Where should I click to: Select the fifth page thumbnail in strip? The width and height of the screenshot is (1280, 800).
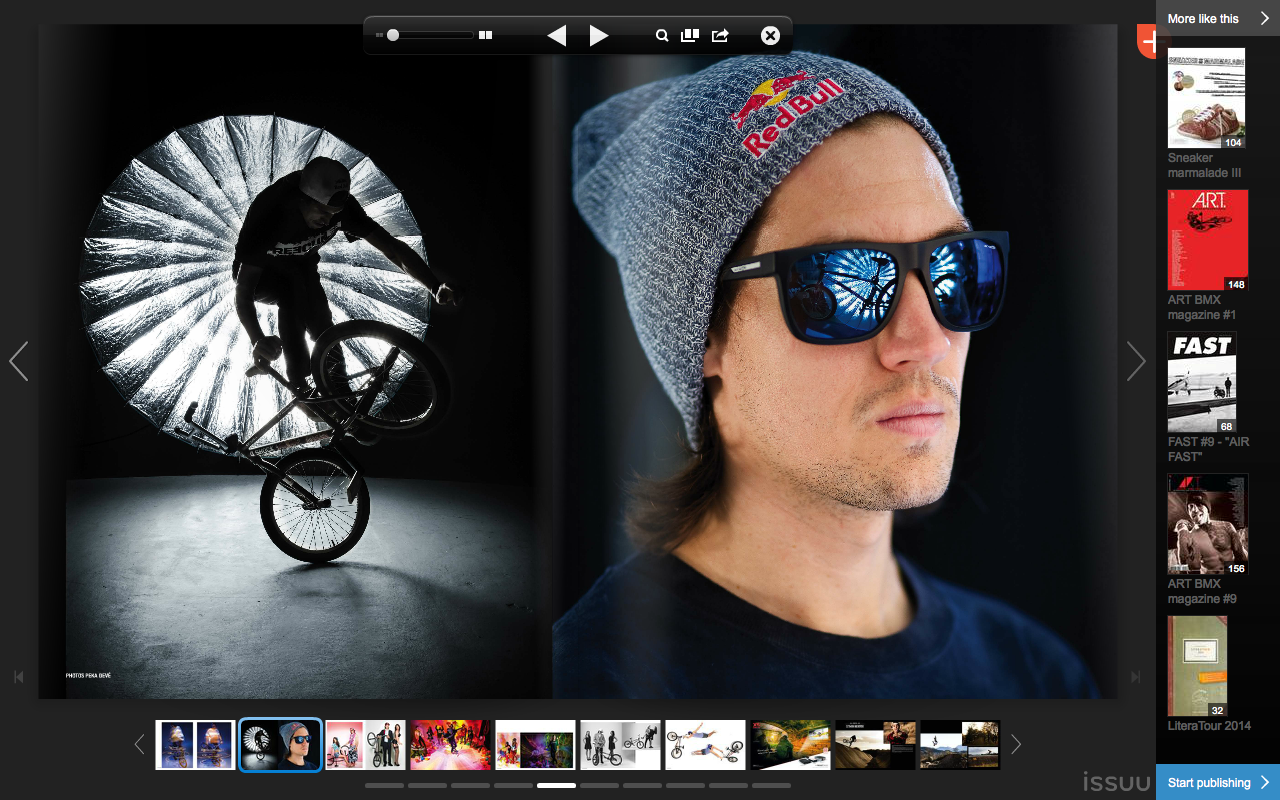[x=535, y=745]
